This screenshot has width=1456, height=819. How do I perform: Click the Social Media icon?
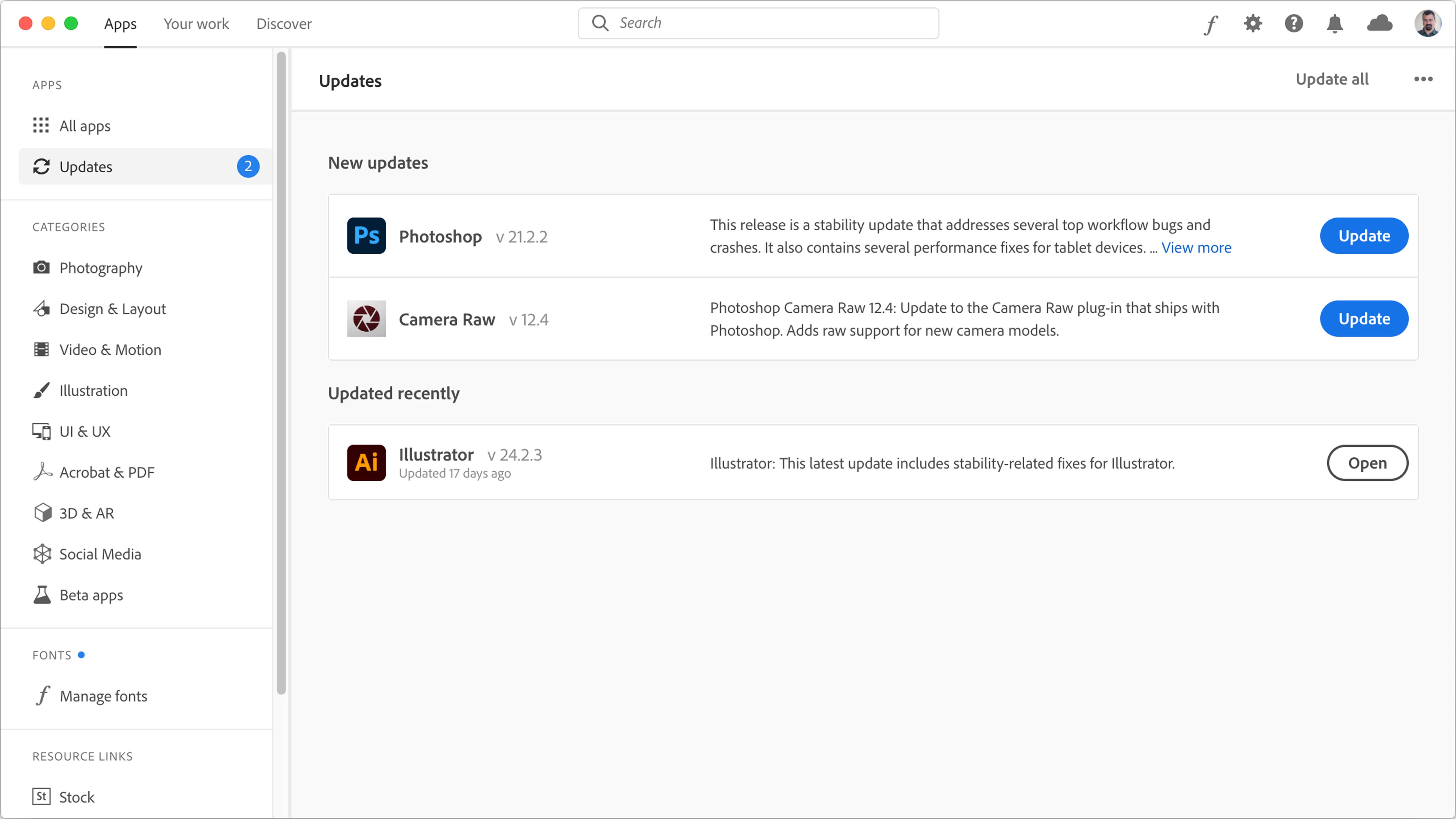click(x=42, y=553)
